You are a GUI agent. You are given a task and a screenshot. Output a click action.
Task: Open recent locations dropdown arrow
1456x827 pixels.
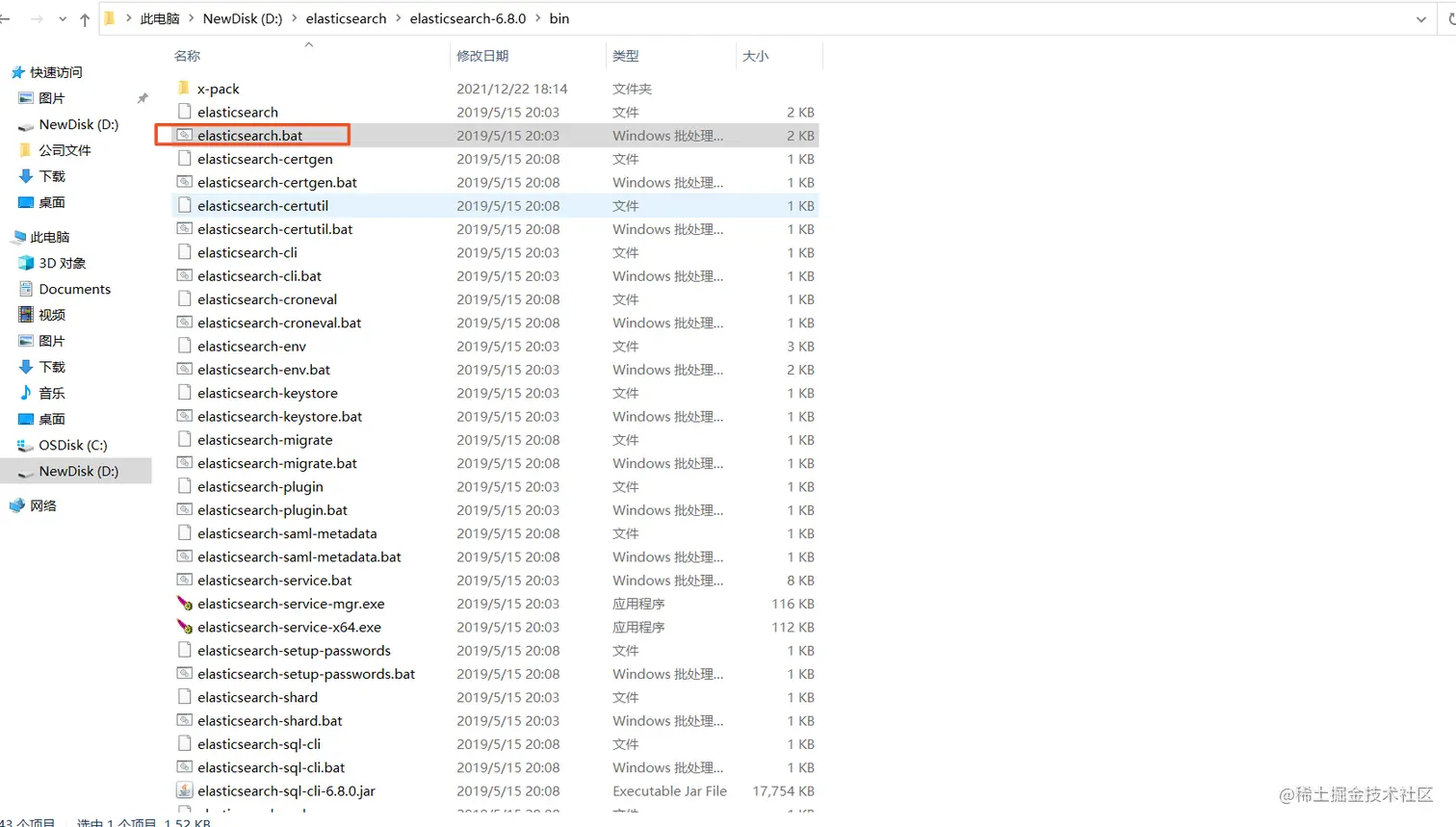click(x=63, y=19)
